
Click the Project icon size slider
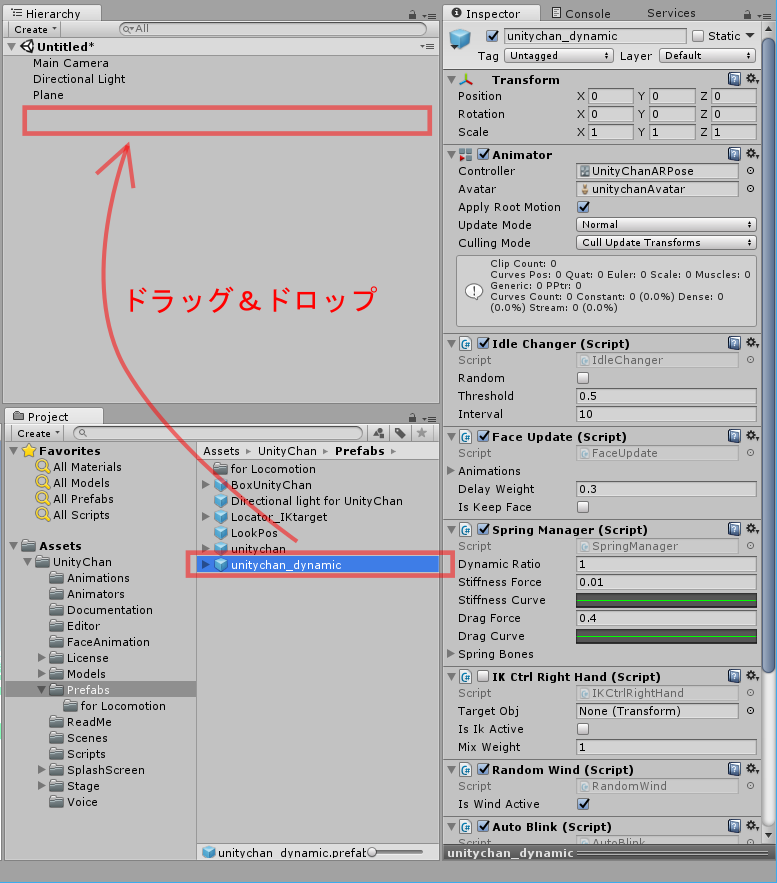pos(395,852)
